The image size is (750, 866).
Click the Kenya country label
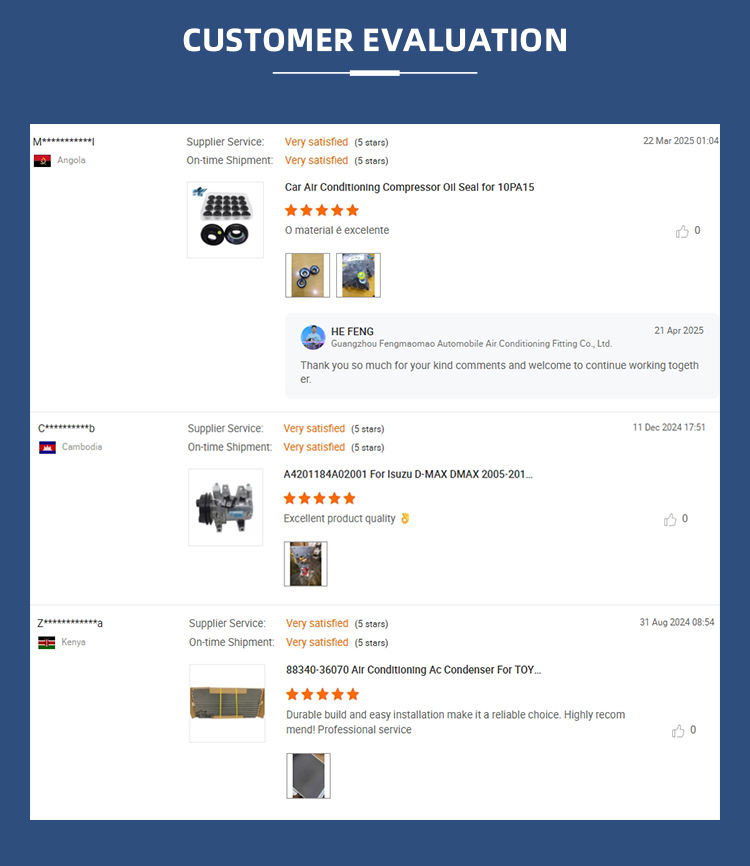pyautogui.click(x=73, y=642)
